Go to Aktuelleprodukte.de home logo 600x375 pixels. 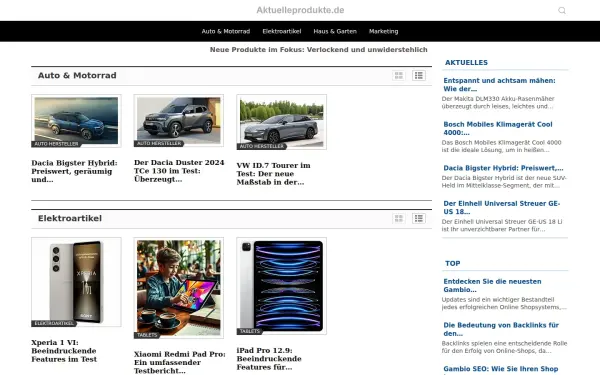[x=300, y=10]
